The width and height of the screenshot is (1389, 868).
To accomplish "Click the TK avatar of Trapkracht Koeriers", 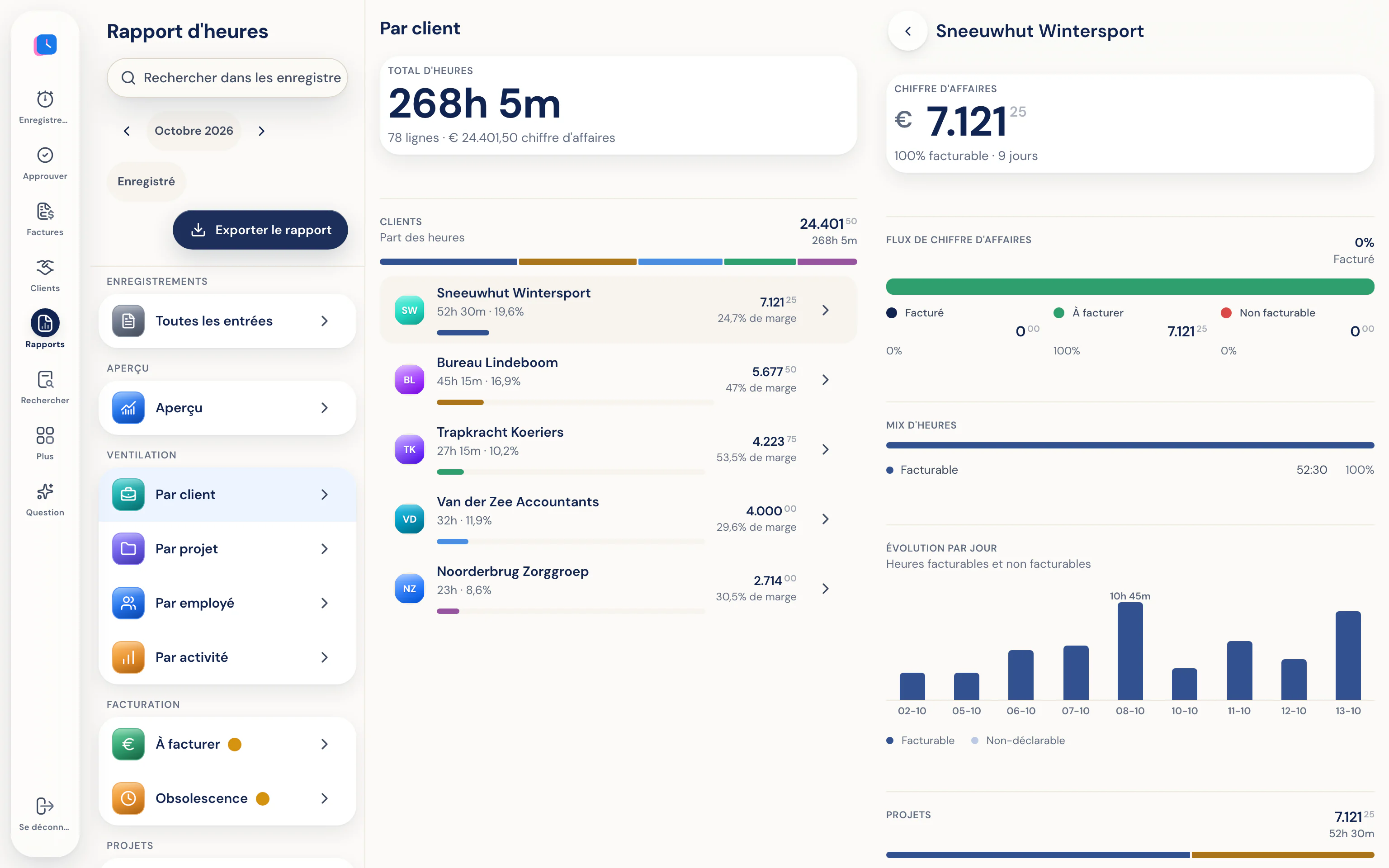I will click(409, 449).
